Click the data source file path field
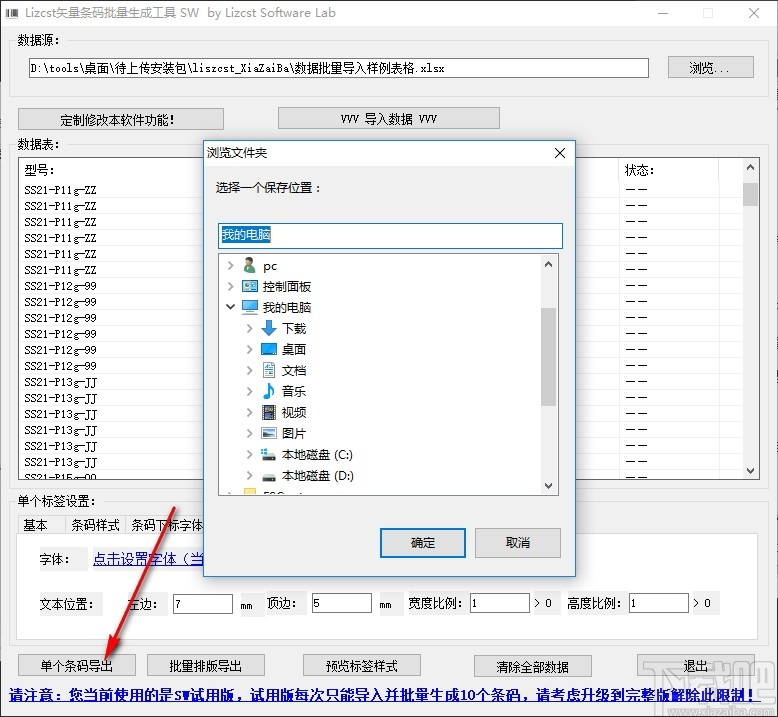This screenshot has height=717, width=778. pos(338,68)
